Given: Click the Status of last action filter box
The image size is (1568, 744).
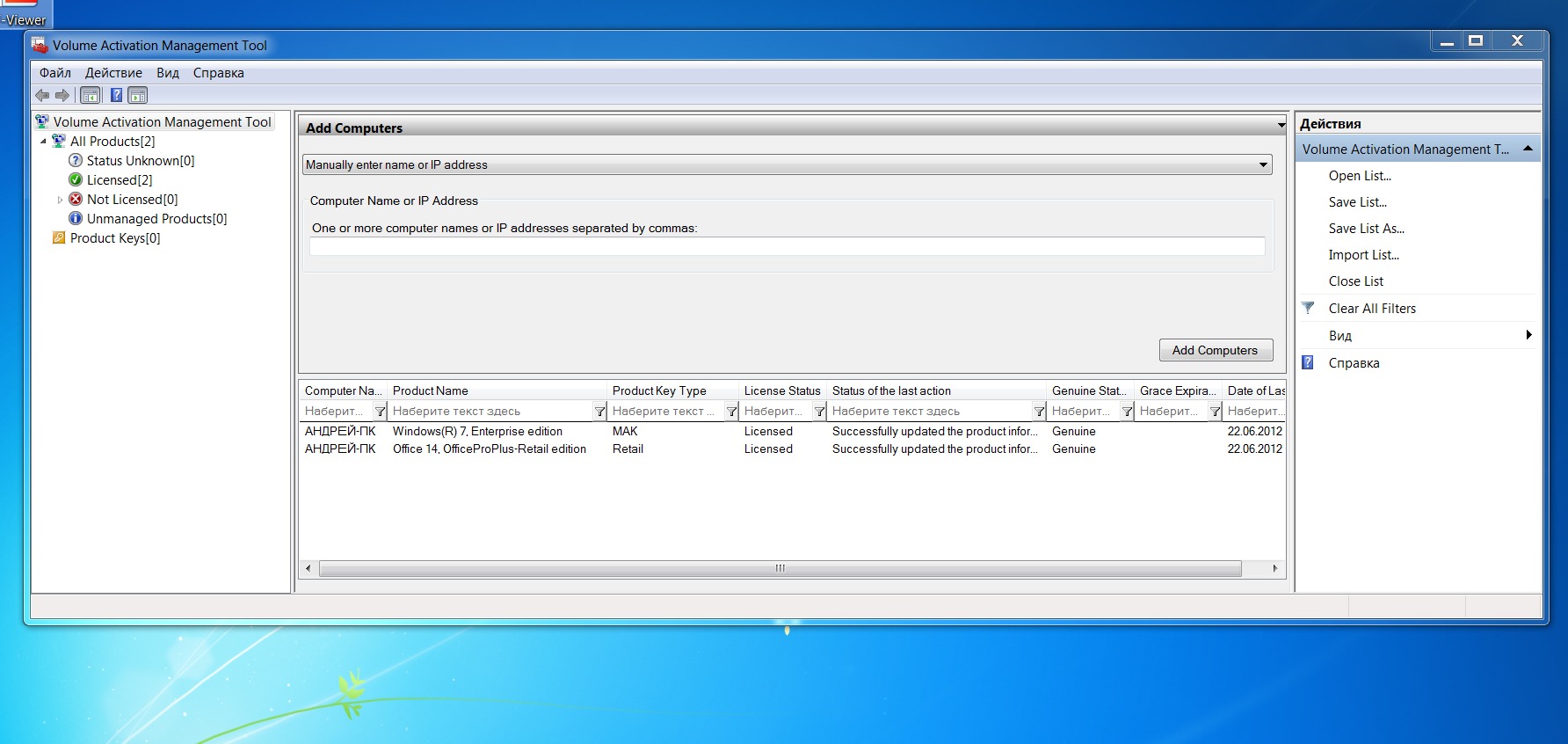Looking at the screenshot, I should 930,411.
